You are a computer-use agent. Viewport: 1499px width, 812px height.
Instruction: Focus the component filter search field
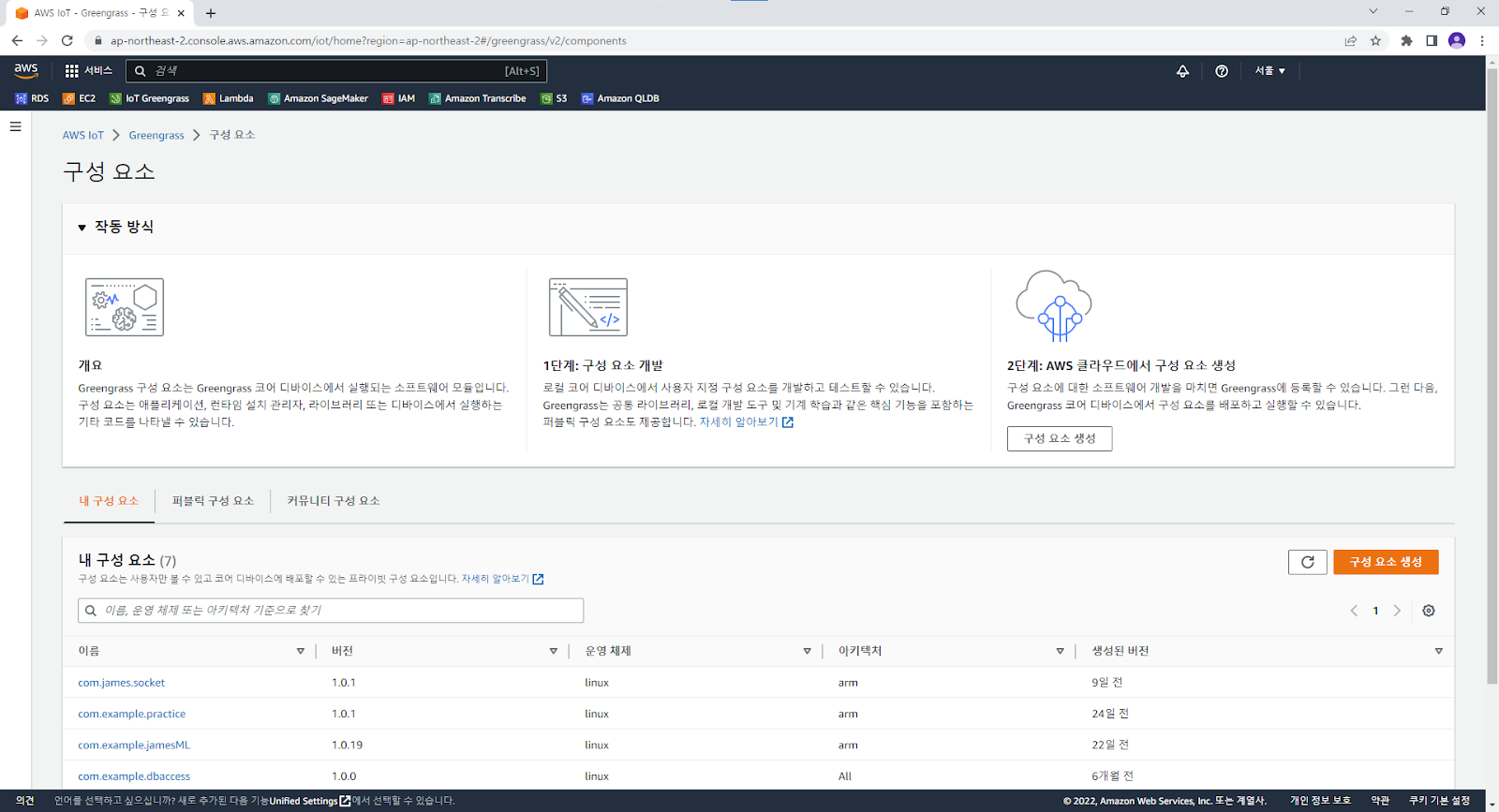tap(331, 611)
